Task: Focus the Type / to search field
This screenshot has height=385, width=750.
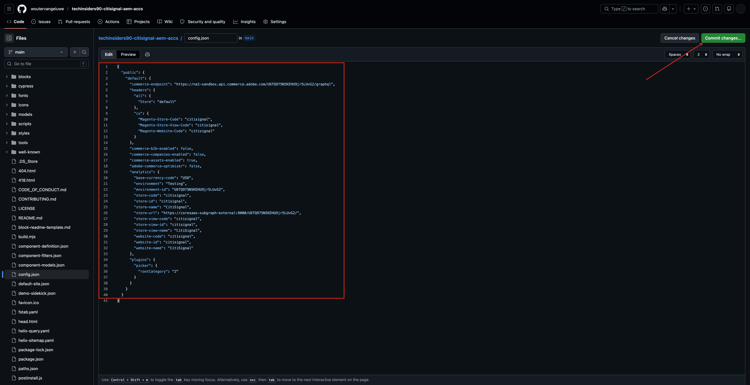Action: click(629, 9)
